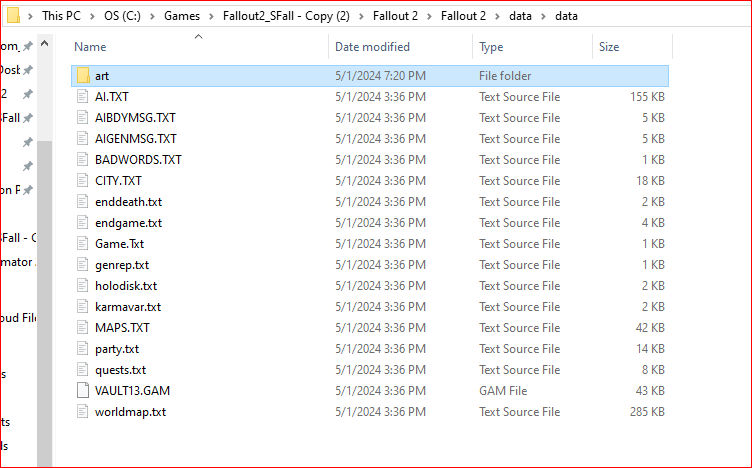Select the worldmap.txt file name

pyautogui.click(x=130, y=411)
